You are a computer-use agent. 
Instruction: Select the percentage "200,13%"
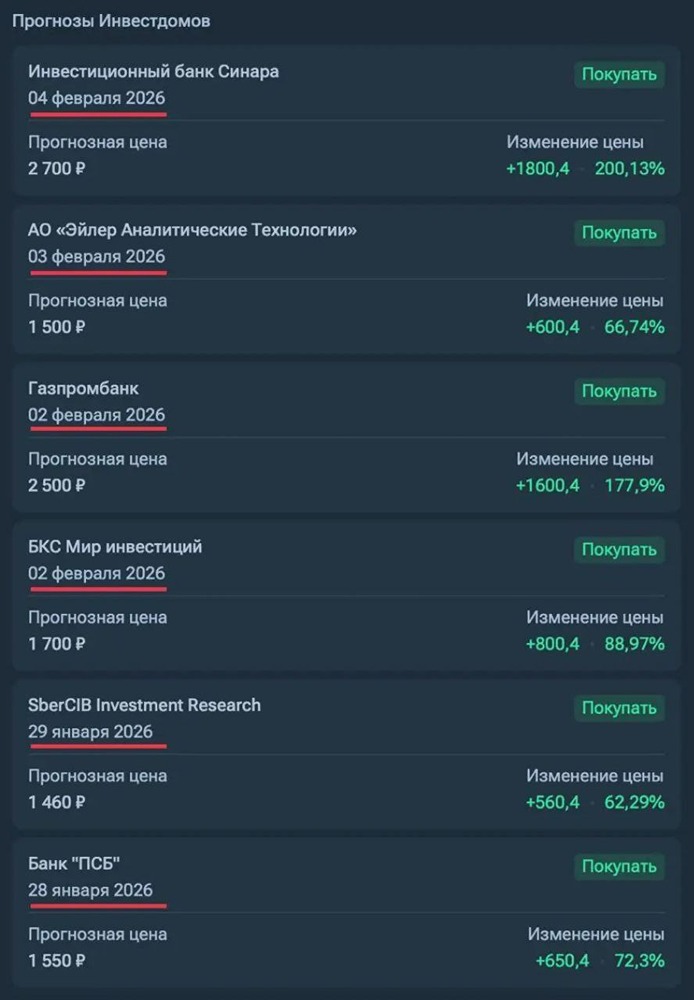pos(632,168)
